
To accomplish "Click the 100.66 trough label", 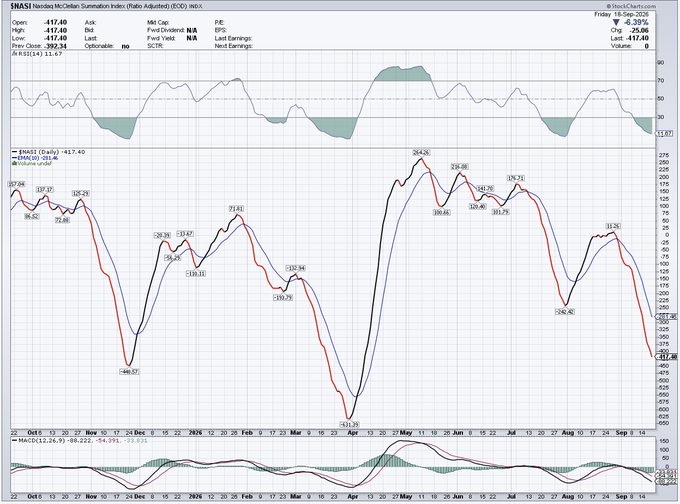I will pos(441,213).
